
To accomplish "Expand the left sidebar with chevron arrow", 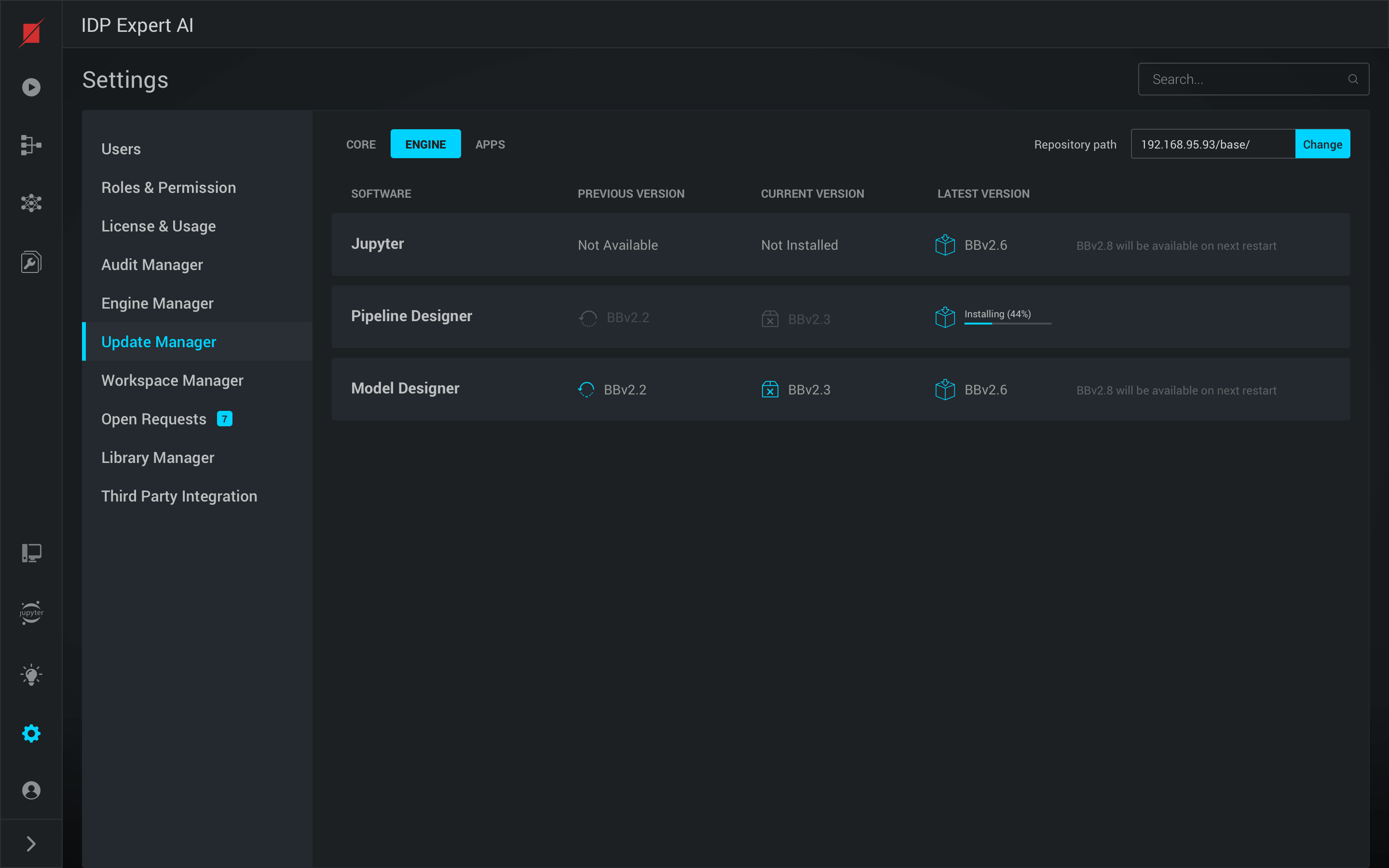I will [31, 843].
